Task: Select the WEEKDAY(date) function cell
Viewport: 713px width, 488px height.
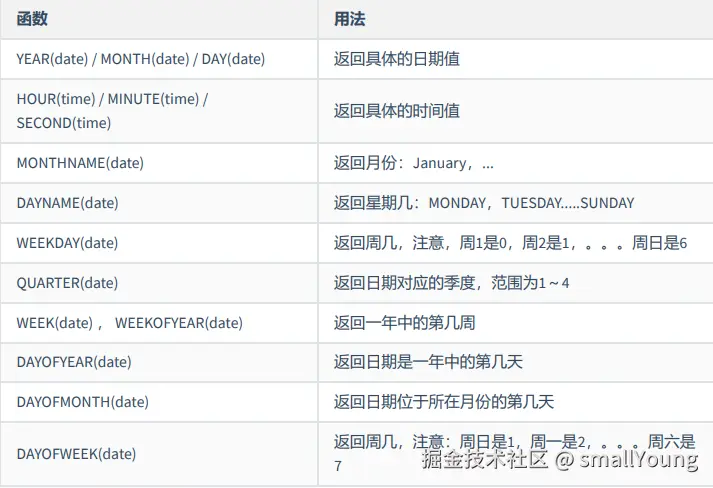Action: click(67, 243)
